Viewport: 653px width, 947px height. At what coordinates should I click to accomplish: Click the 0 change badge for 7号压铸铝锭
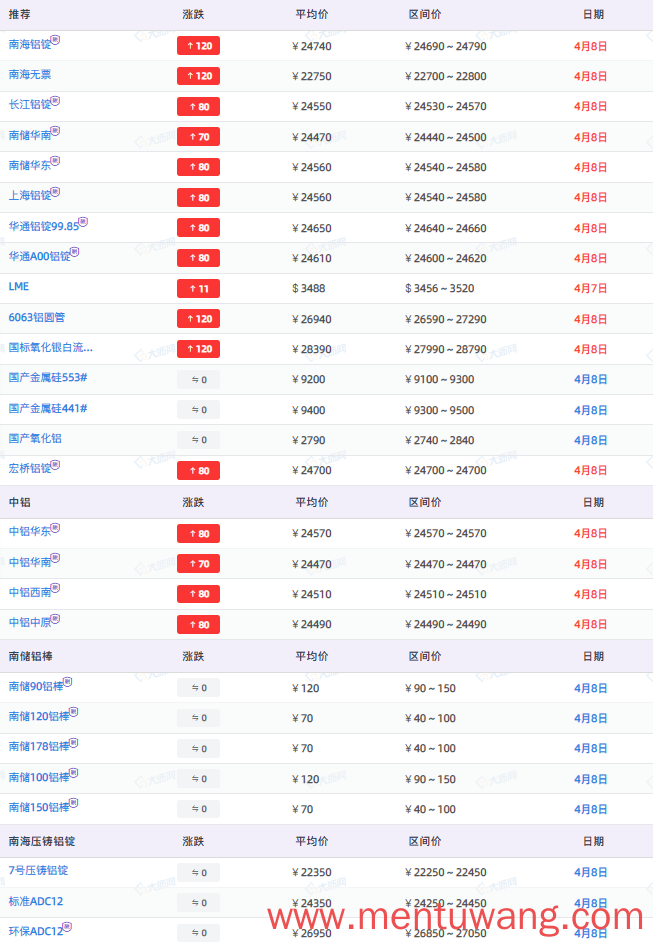click(198, 873)
